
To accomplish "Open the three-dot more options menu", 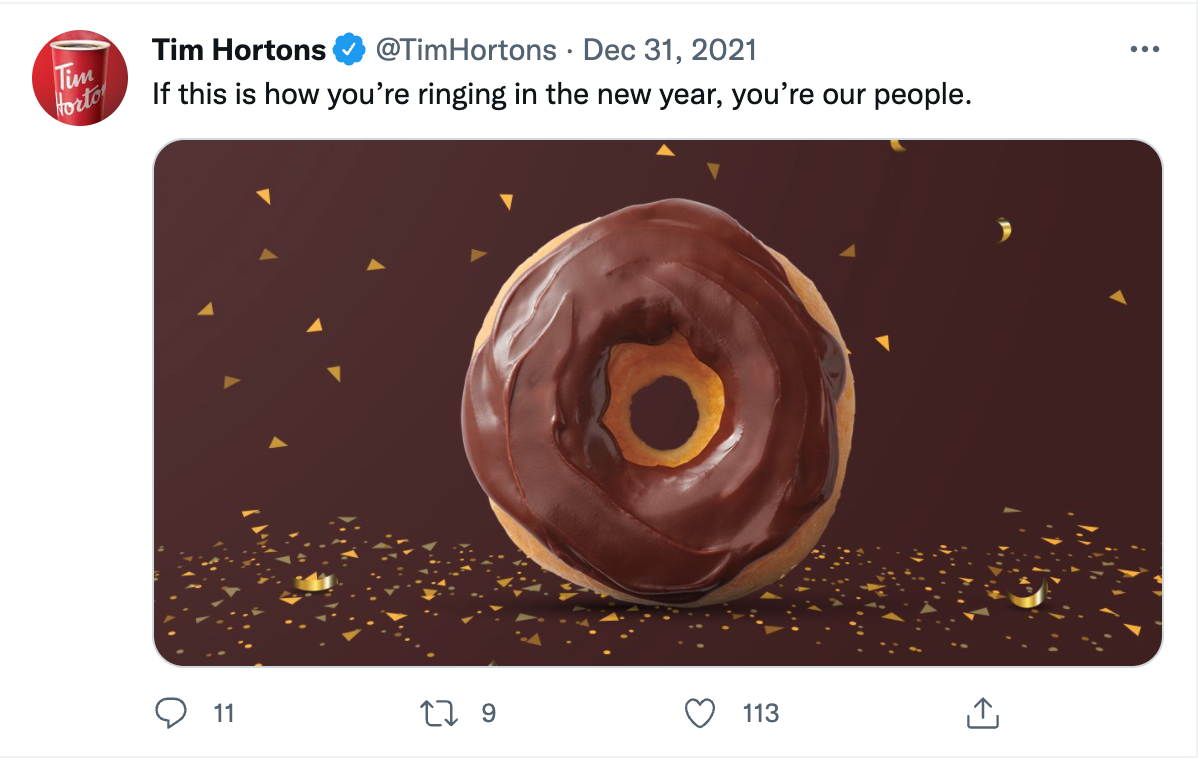I will click(x=1144, y=50).
